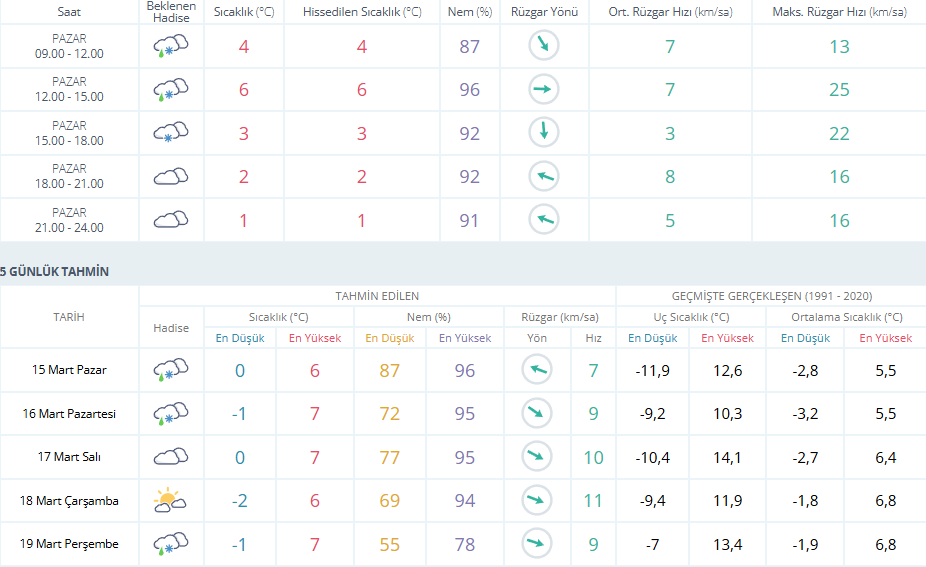Click the wind direction arrow for 18.00 - 21.00
Screen dimensions: 926x567
tap(543, 177)
